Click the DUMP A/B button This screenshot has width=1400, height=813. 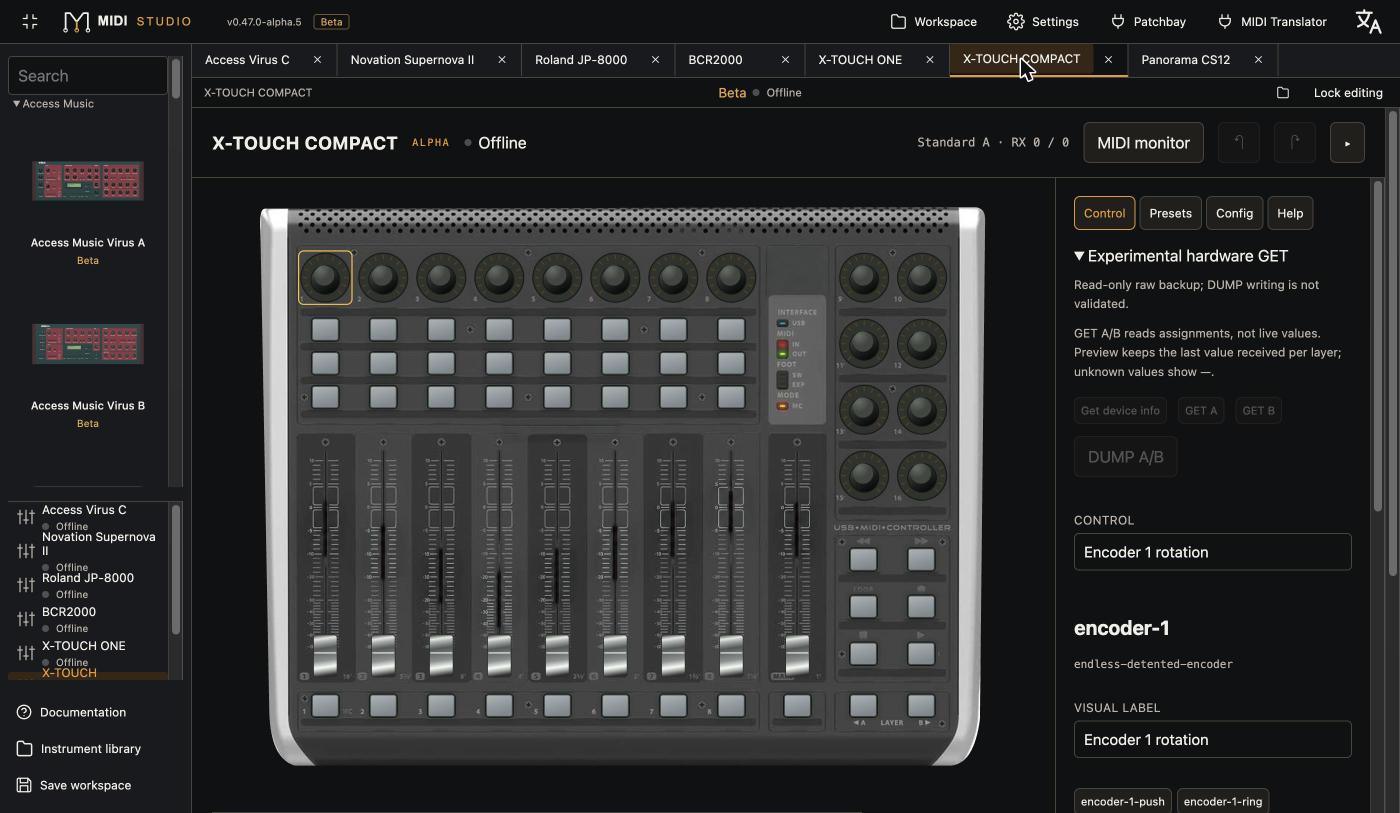click(x=1125, y=457)
